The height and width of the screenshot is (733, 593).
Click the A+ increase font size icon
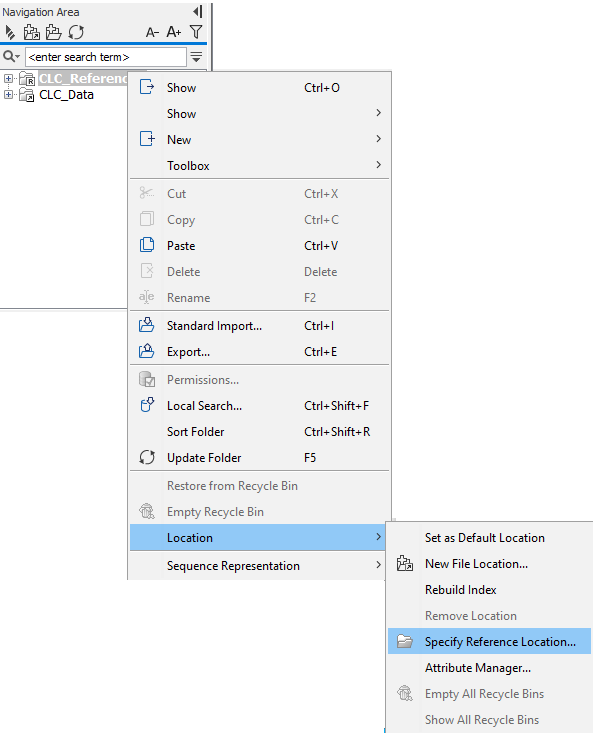(174, 32)
